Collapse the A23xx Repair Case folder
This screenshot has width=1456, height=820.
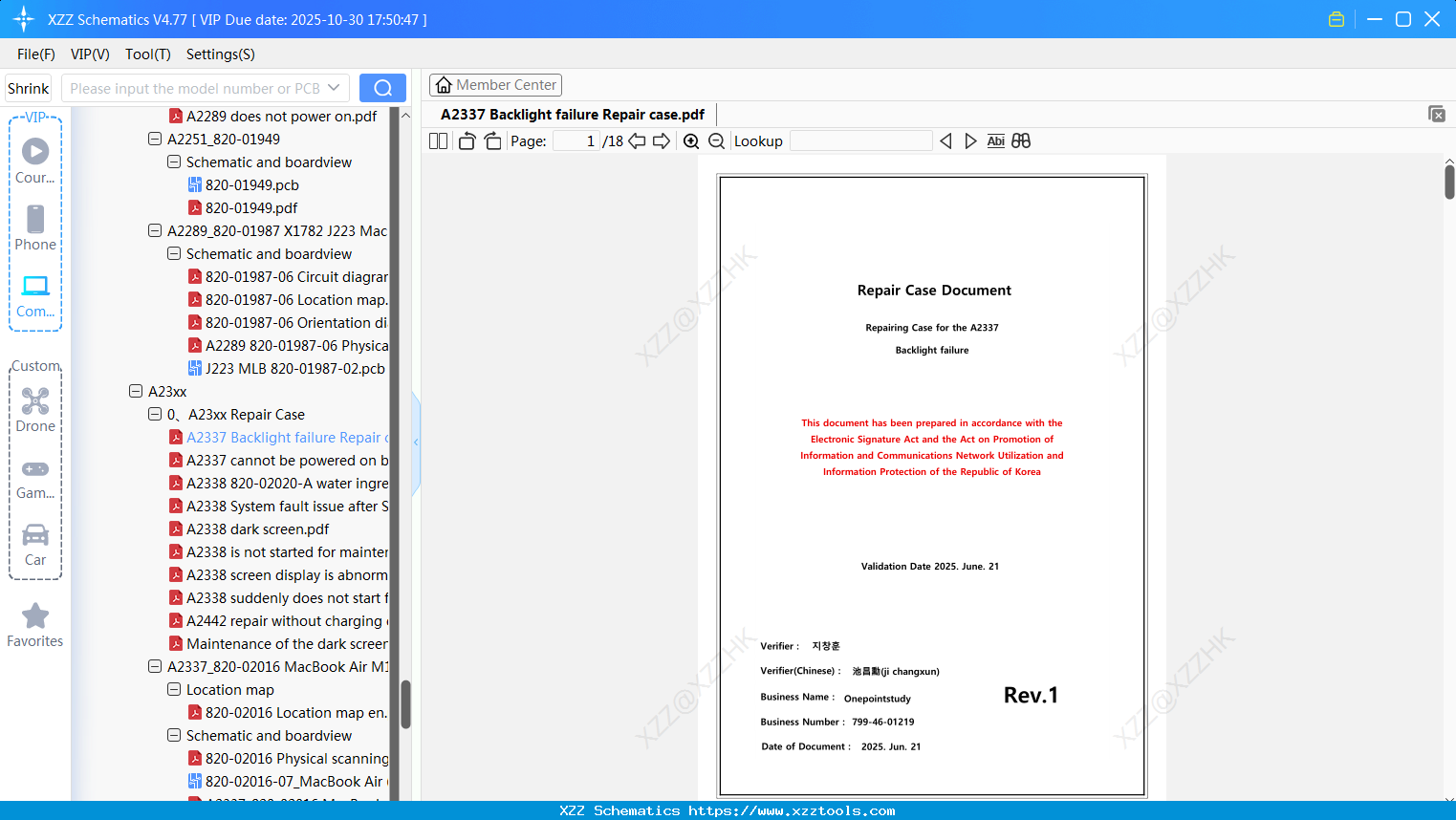[x=155, y=414]
